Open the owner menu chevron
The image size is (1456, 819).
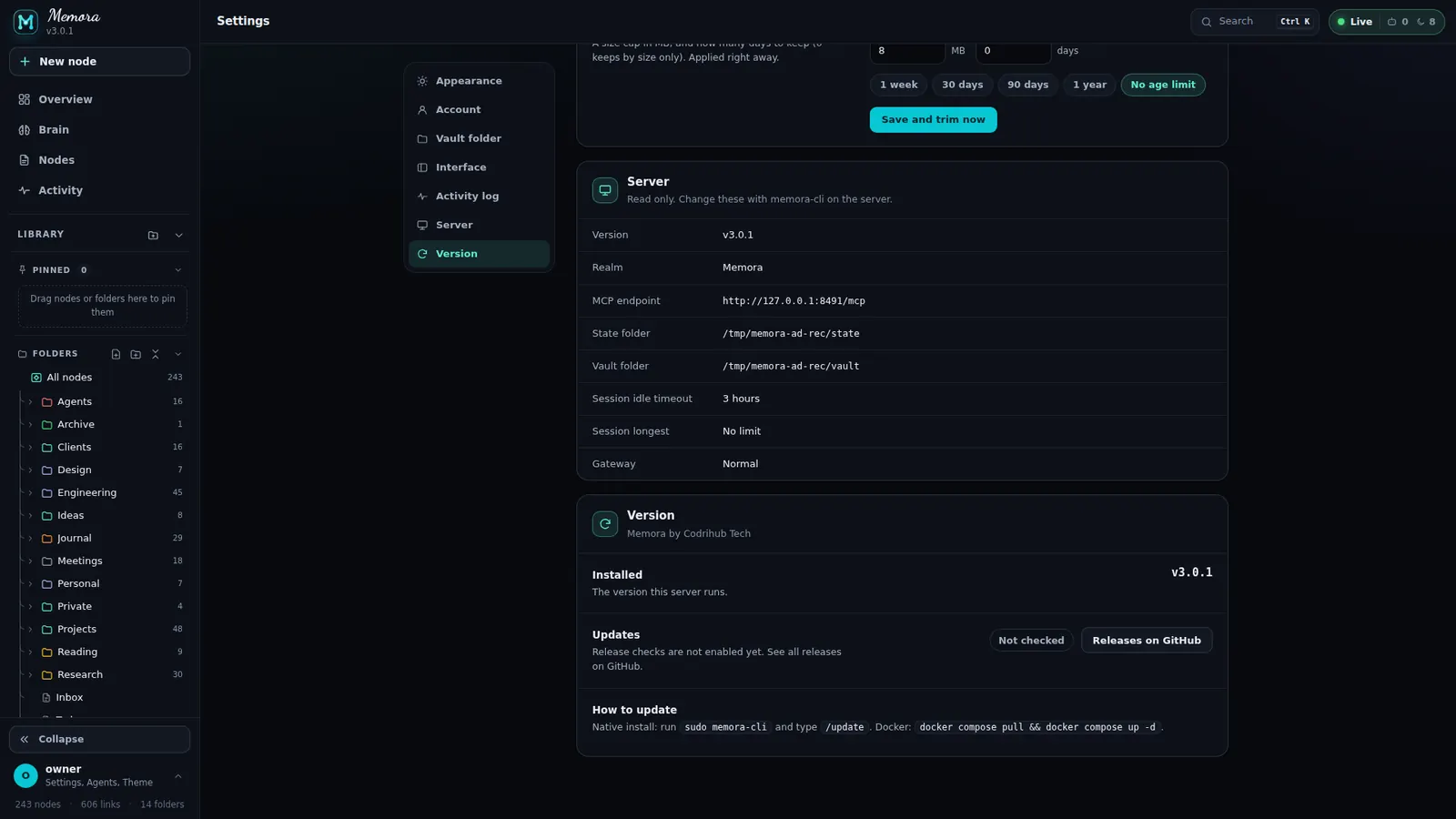point(177,776)
